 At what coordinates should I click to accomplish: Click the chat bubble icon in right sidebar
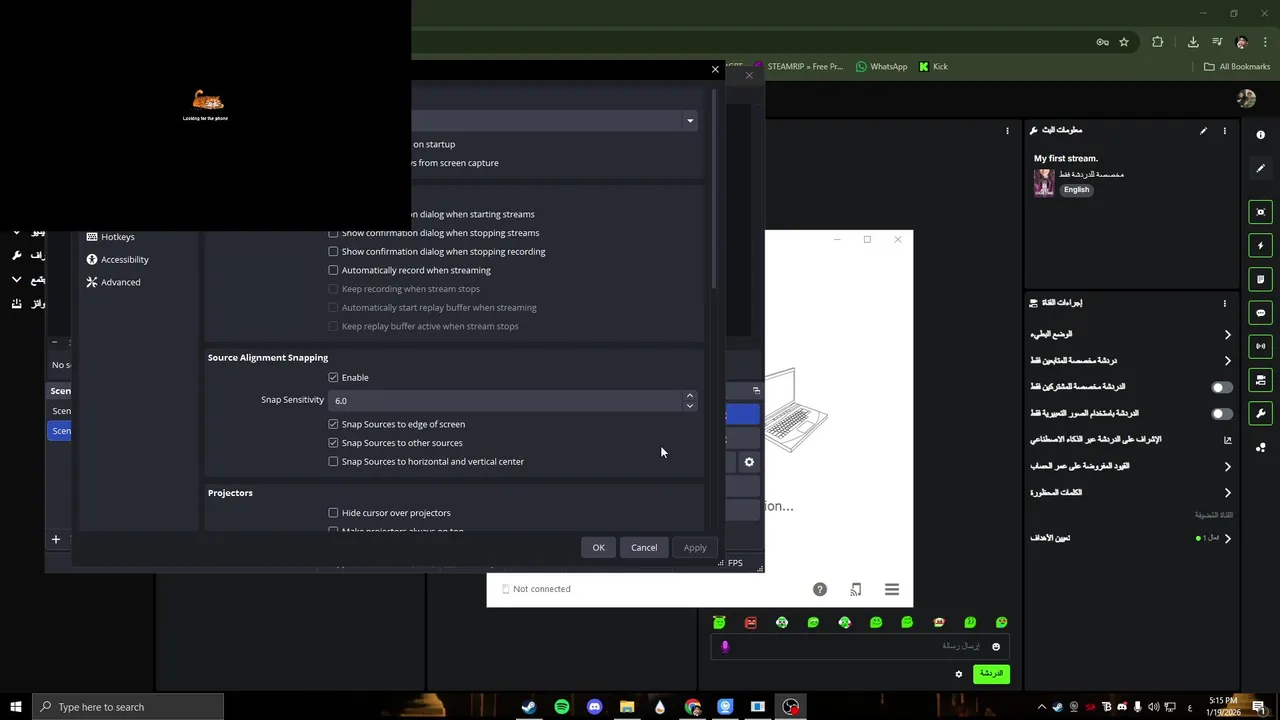pos(1260,313)
